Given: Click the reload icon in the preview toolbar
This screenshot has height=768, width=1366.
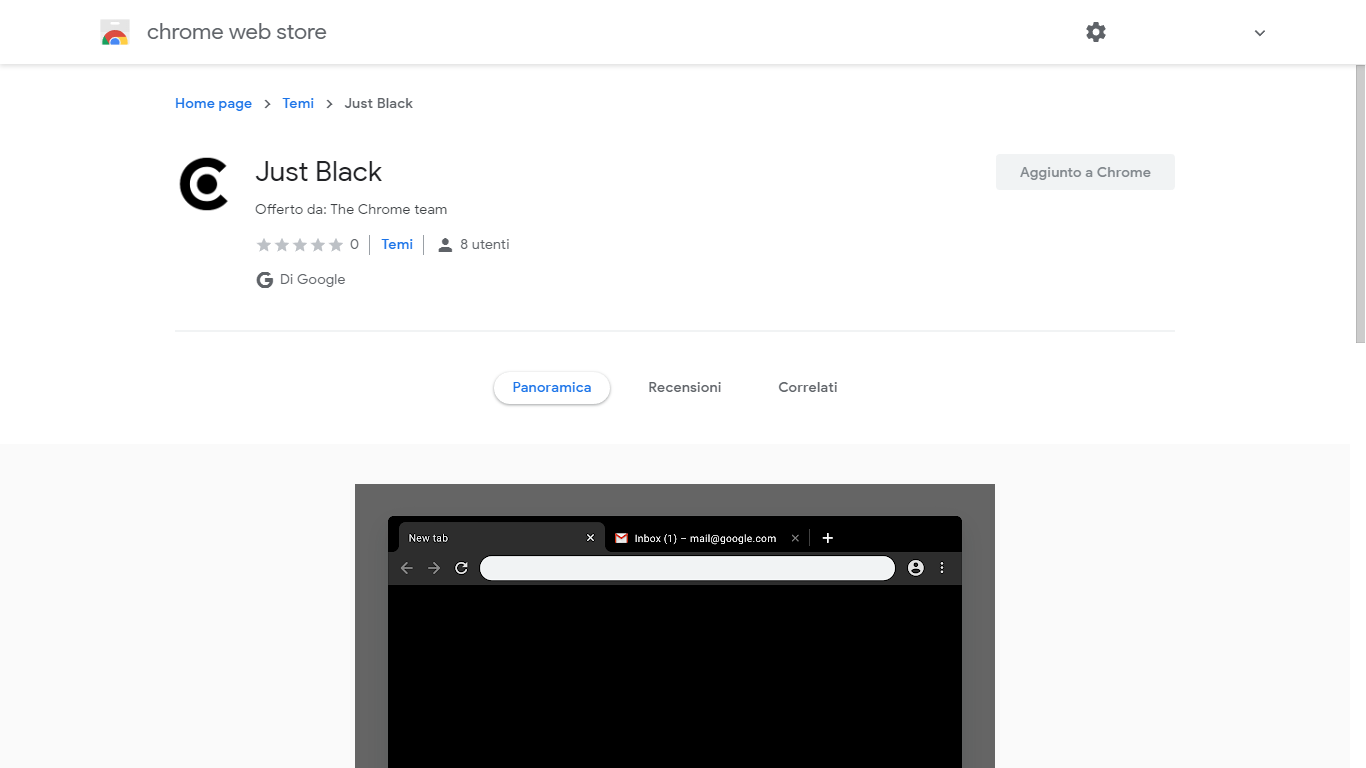Looking at the screenshot, I should pyautogui.click(x=461, y=567).
